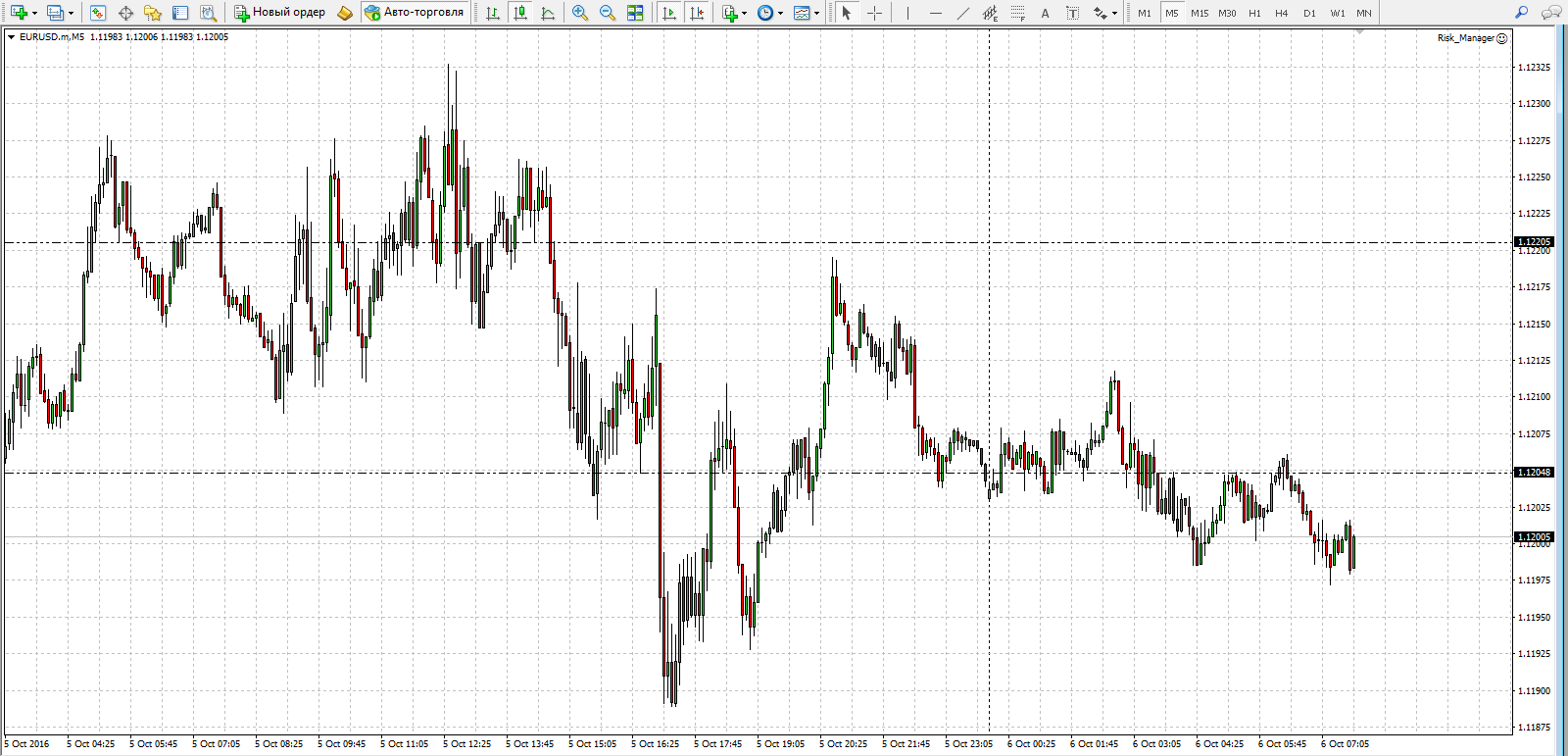This screenshot has height=756, width=1568.
Task: Toggle Auto Scroll for the chart
Action: point(669,13)
